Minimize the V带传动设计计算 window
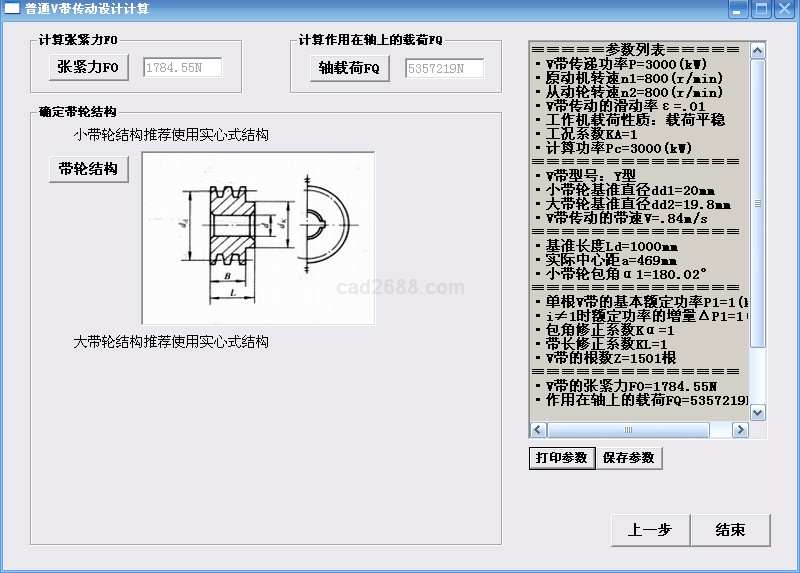Viewport: 800px width, 573px height. pos(739,10)
